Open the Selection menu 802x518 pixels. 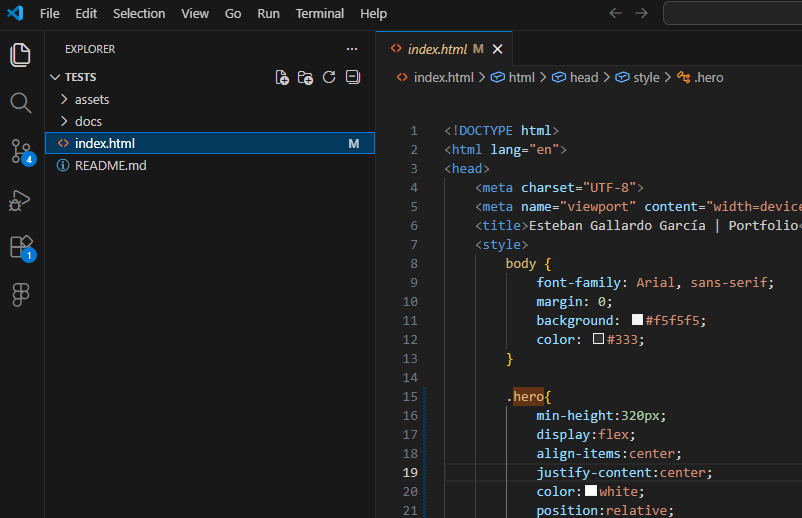tap(139, 14)
